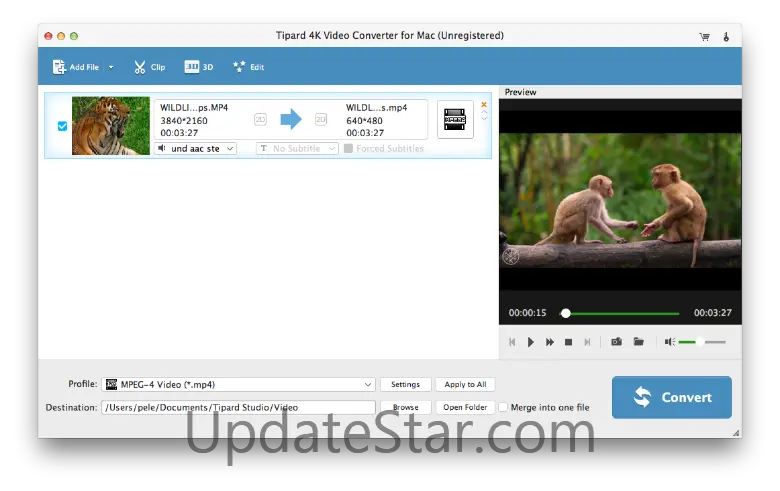Move file down with the down arrow
Screen dimensions: 780x491
484,118
